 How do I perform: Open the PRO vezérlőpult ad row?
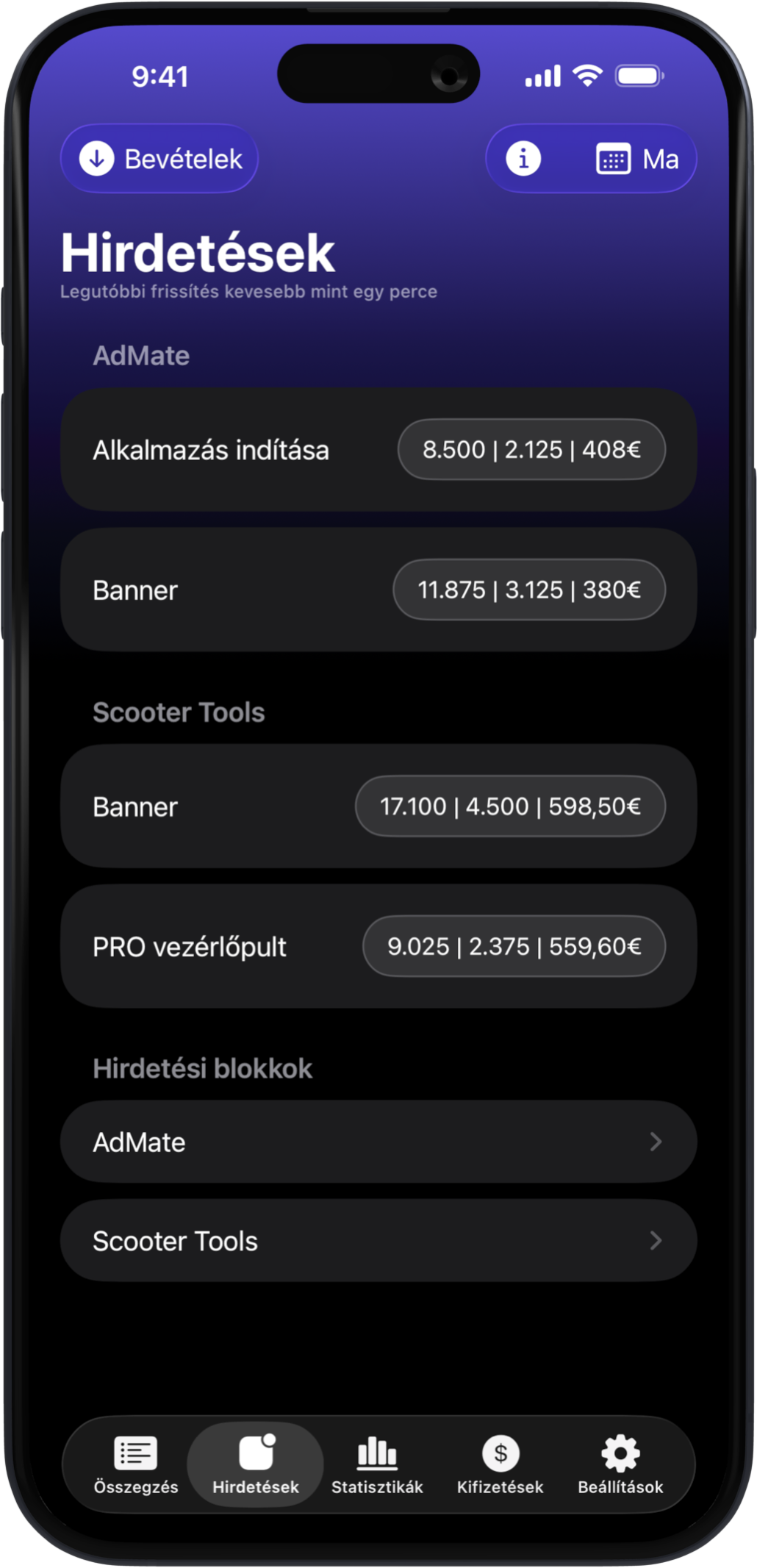point(190,947)
